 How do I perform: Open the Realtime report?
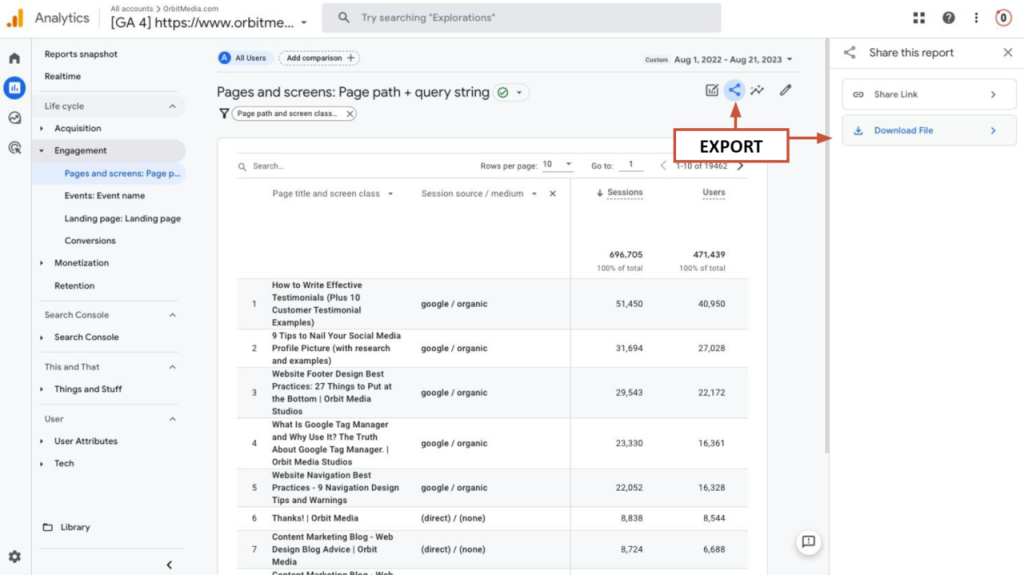63,76
